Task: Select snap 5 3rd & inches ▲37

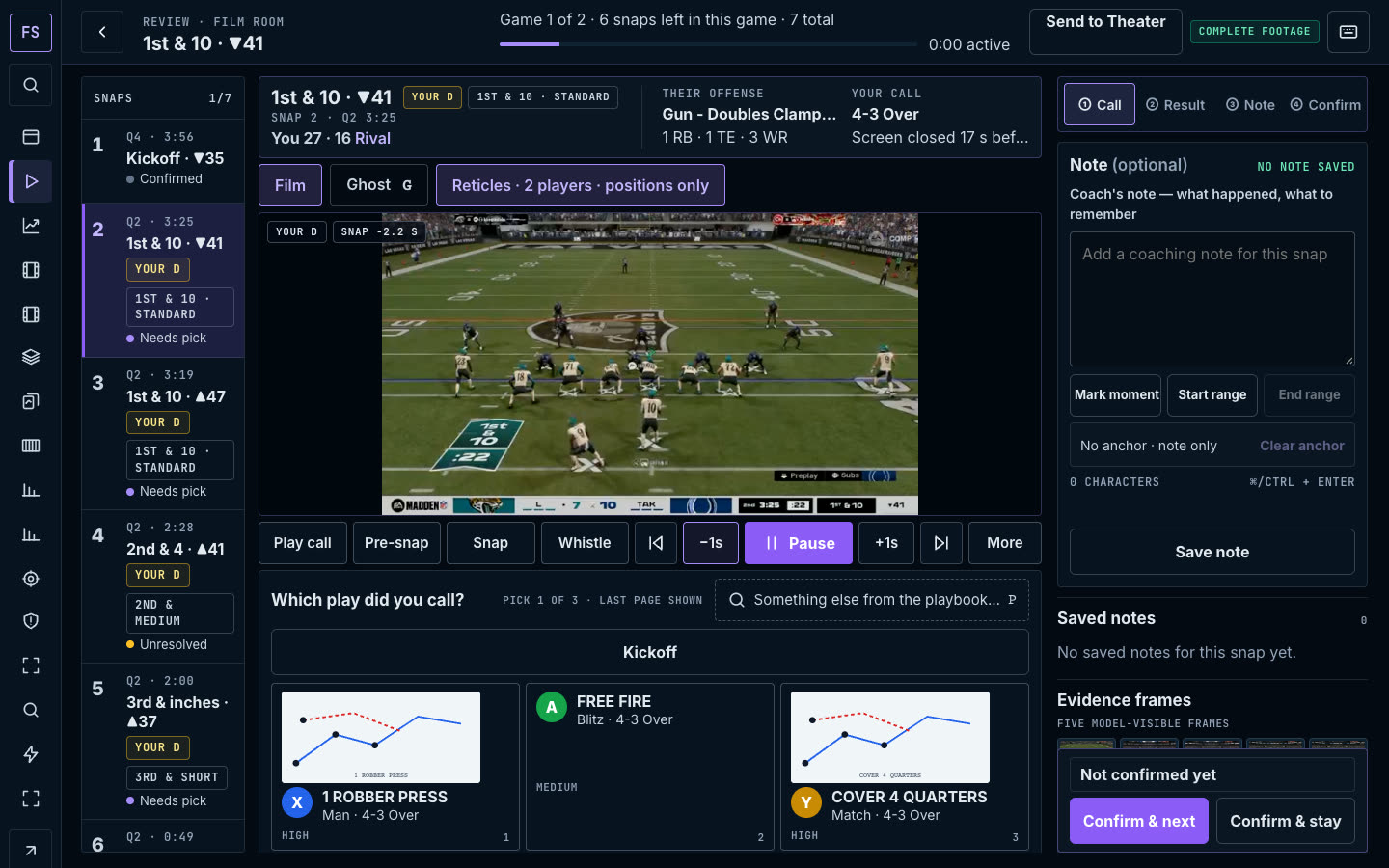Action: coord(163,741)
